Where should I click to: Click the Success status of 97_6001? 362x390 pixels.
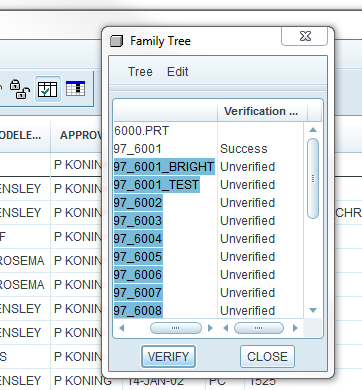[244, 149]
